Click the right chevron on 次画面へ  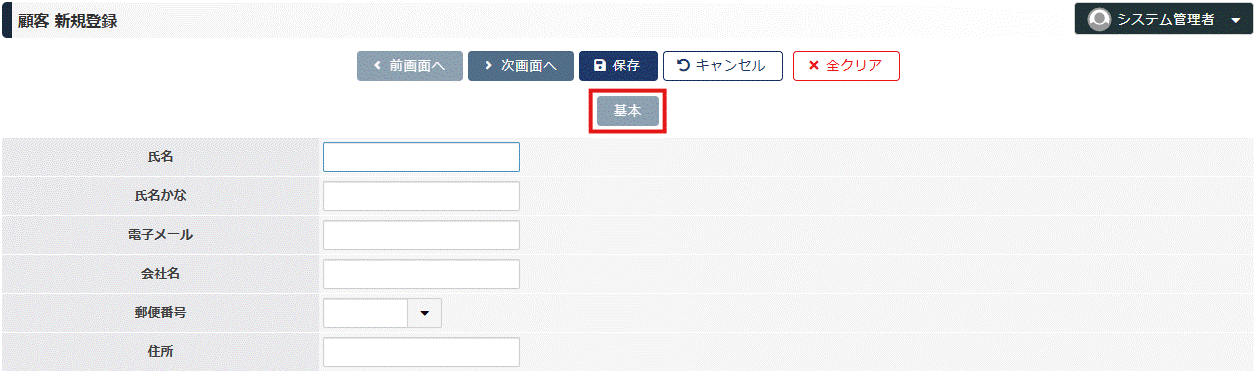(x=488, y=66)
